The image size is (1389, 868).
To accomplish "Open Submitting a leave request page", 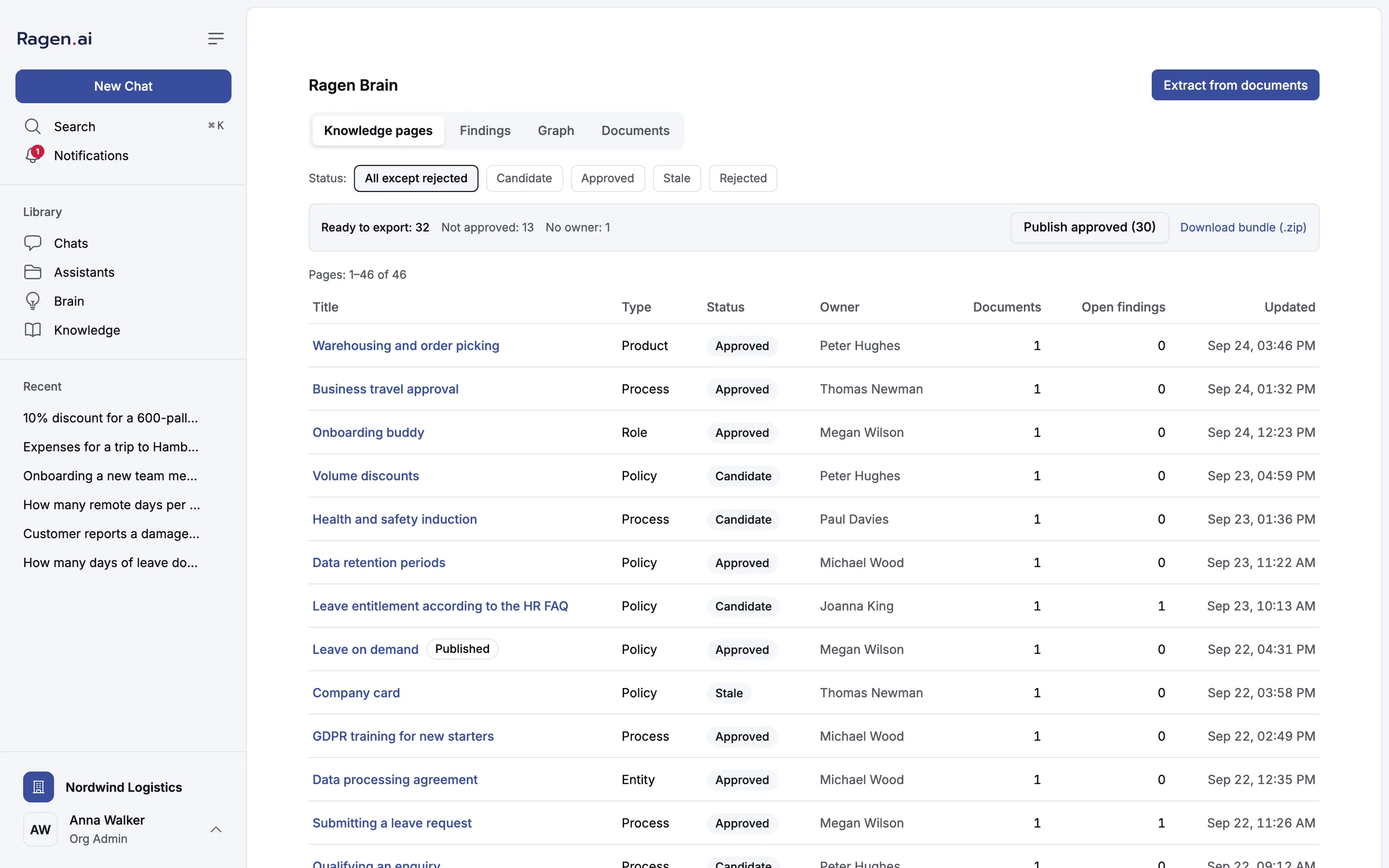I will coord(392,823).
